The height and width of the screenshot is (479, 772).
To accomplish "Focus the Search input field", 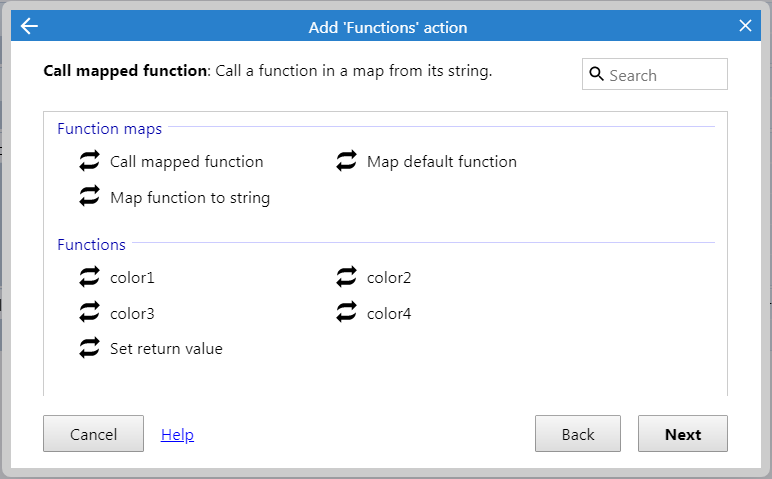I will (x=655, y=74).
